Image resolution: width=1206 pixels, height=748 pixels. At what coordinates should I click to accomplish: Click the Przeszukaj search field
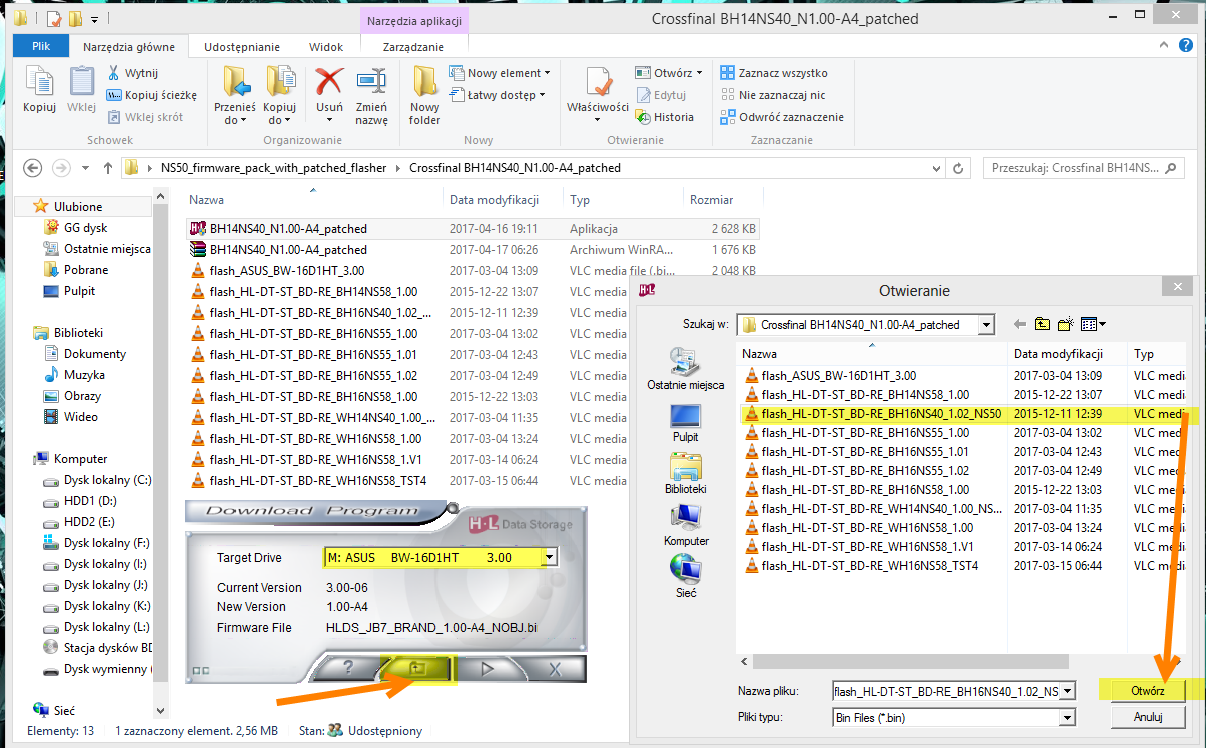click(x=1084, y=168)
